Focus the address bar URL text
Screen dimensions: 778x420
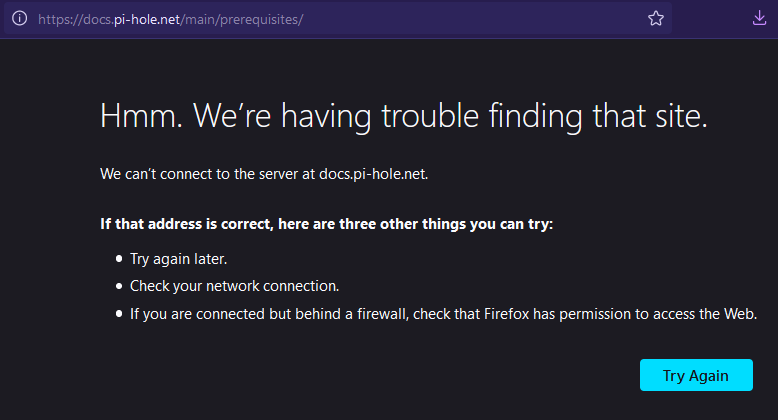pos(170,19)
